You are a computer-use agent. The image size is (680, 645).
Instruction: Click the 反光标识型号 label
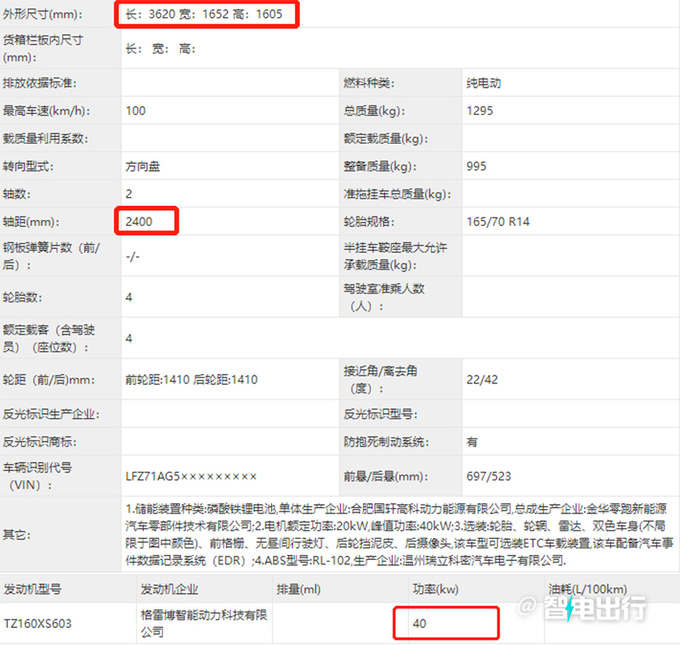[380, 414]
